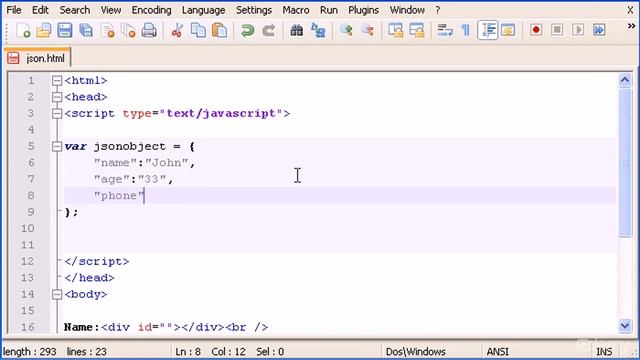Open the user-defined language dialog icon
Image resolution: width=640 pixels, height=360 pixels.
[x=508, y=31]
